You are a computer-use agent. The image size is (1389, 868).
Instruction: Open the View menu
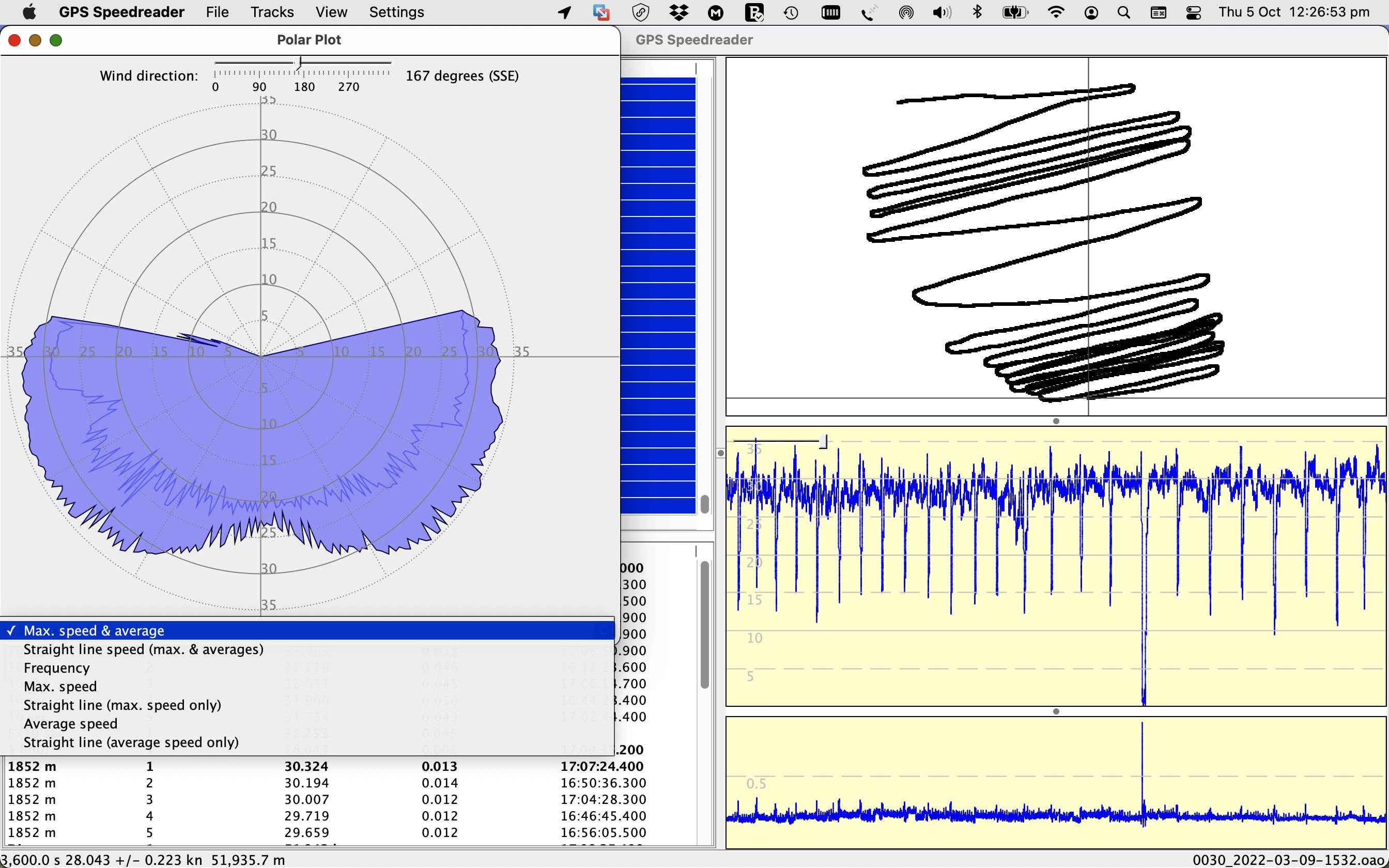point(332,12)
